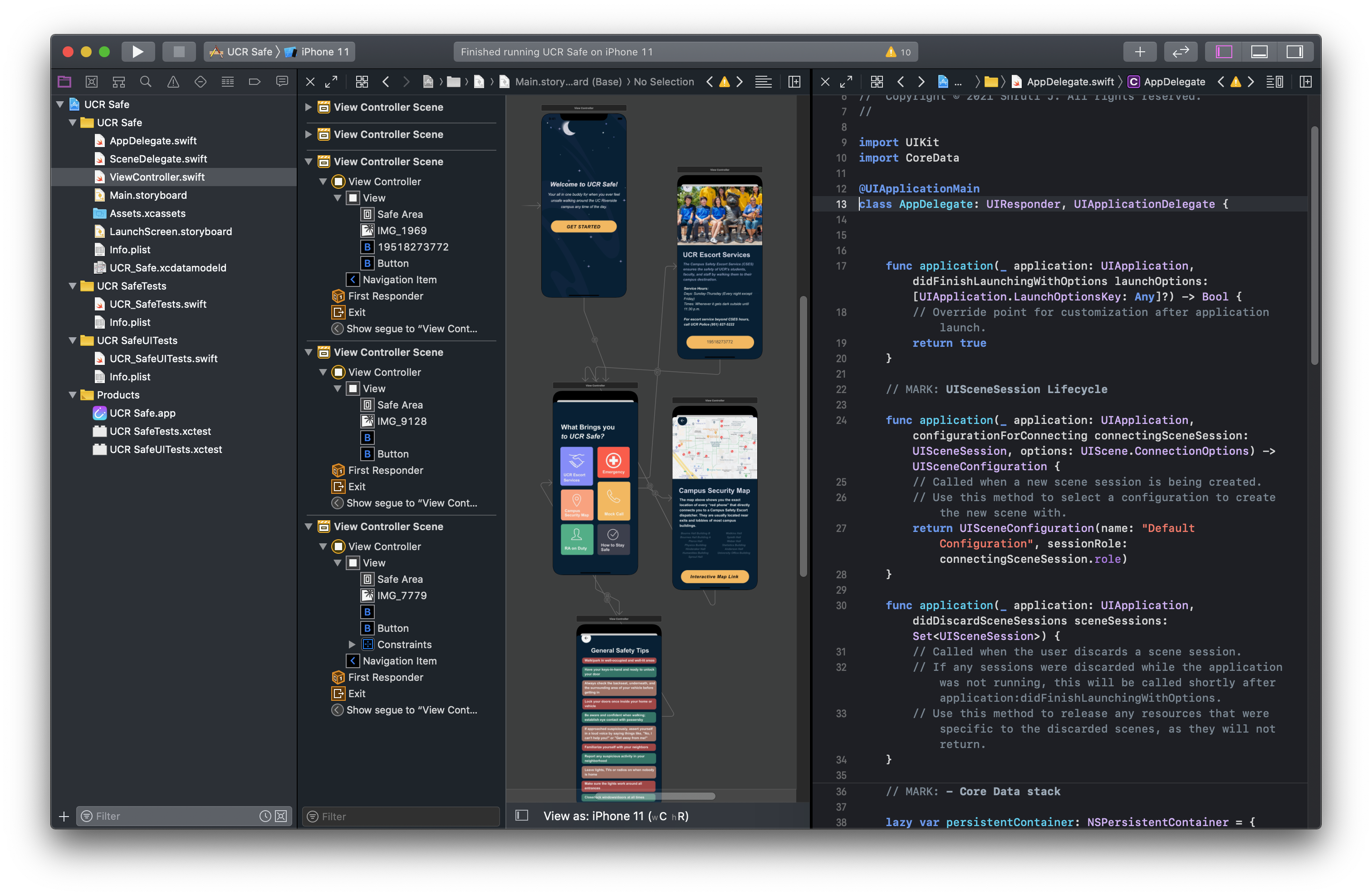The height and width of the screenshot is (896, 1372).
Task: Click the iPhone 11 destination selector
Action: click(324, 52)
